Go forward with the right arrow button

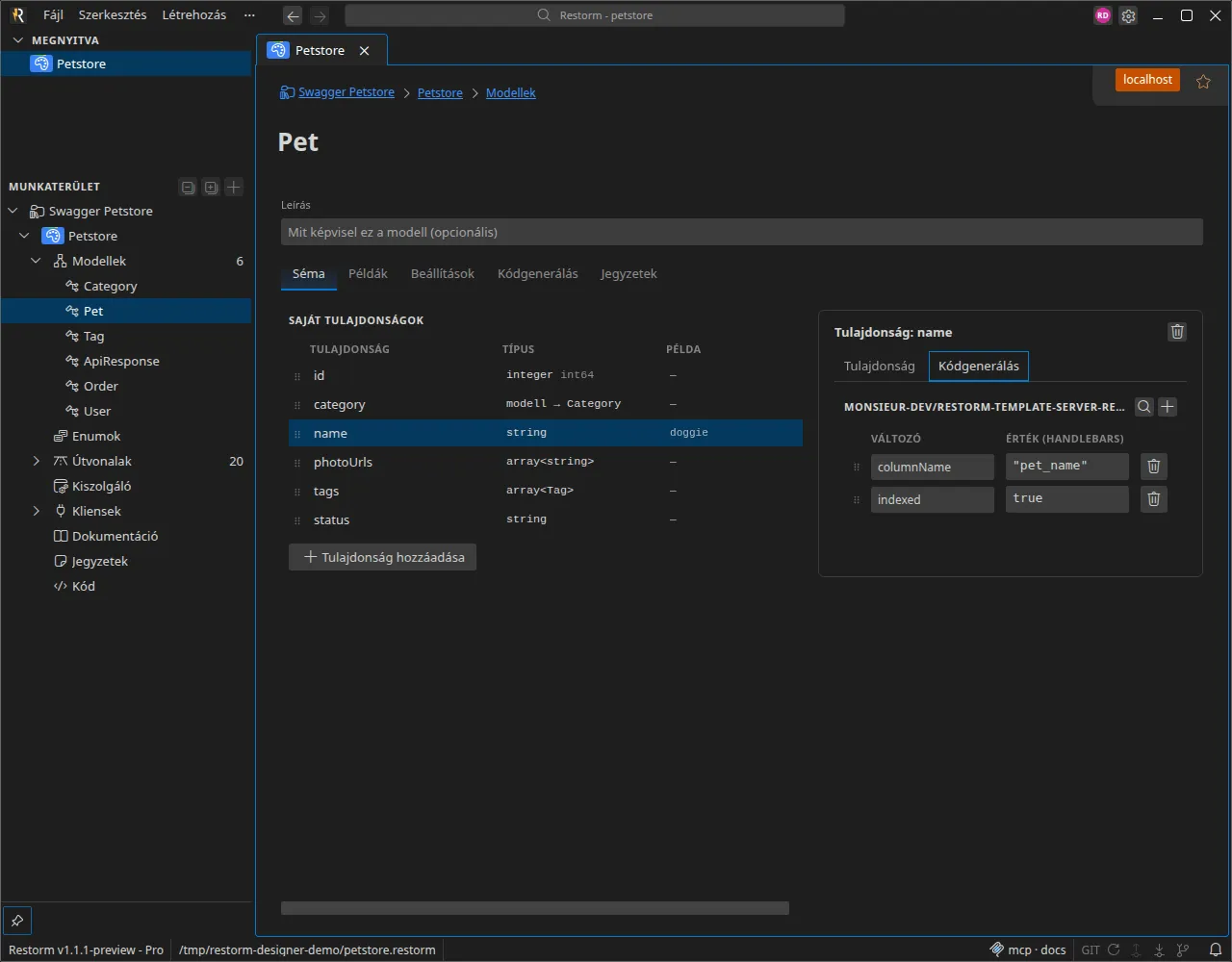(x=320, y=15)
